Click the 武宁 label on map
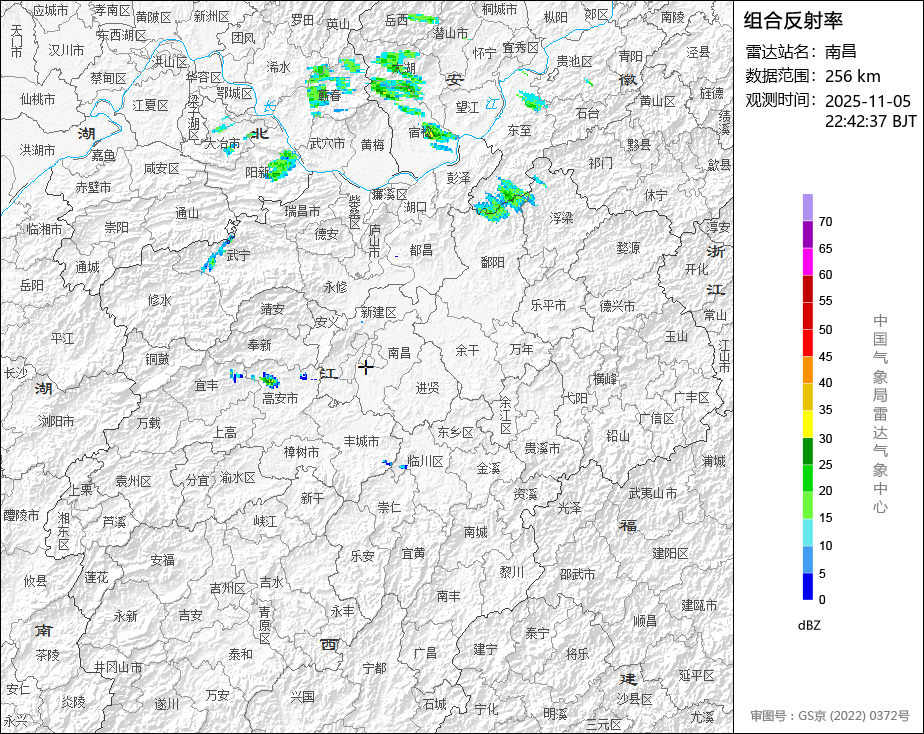The width and height of the screenshot is (924, 734). pyautogui.click(x=239, y=255)
